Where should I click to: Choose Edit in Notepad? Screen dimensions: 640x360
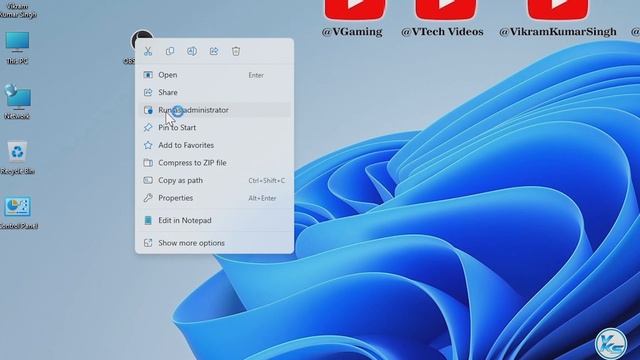click(x=214, y=220)
